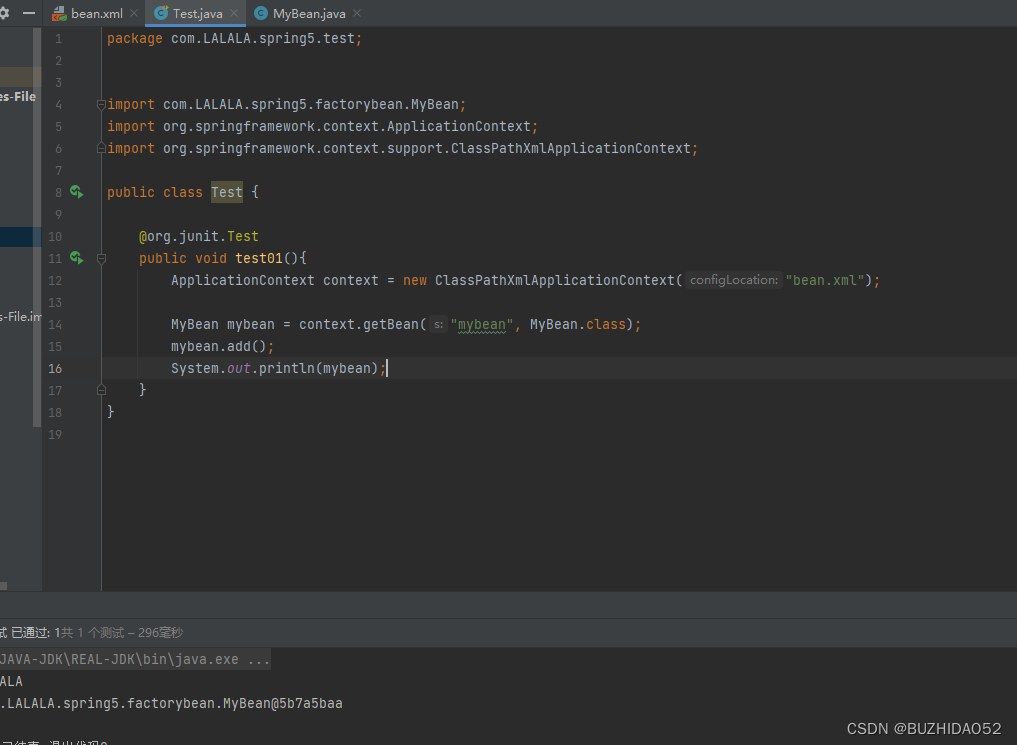Image resolution: width=1017 pixels, height=745 pixels.
Task: Collapse the import block fold marker
Action: (101, 104)
